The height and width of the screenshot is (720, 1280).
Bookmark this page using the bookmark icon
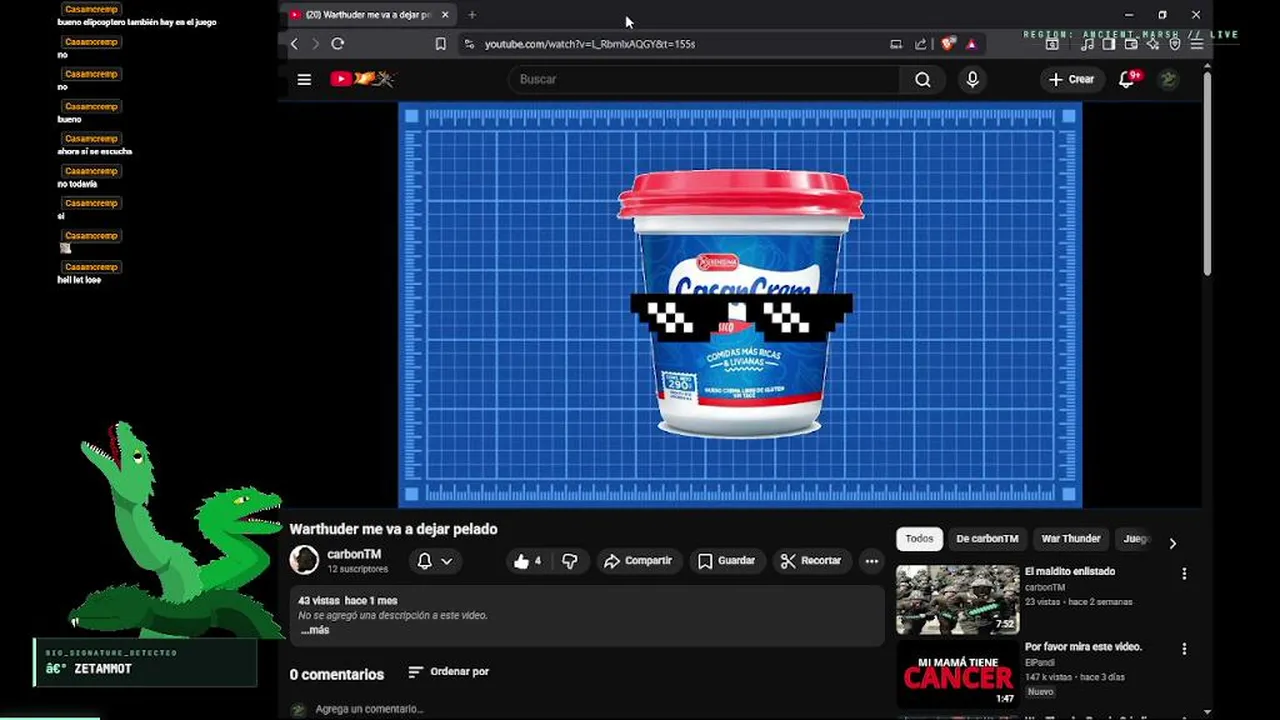click(x=440, y=44)
